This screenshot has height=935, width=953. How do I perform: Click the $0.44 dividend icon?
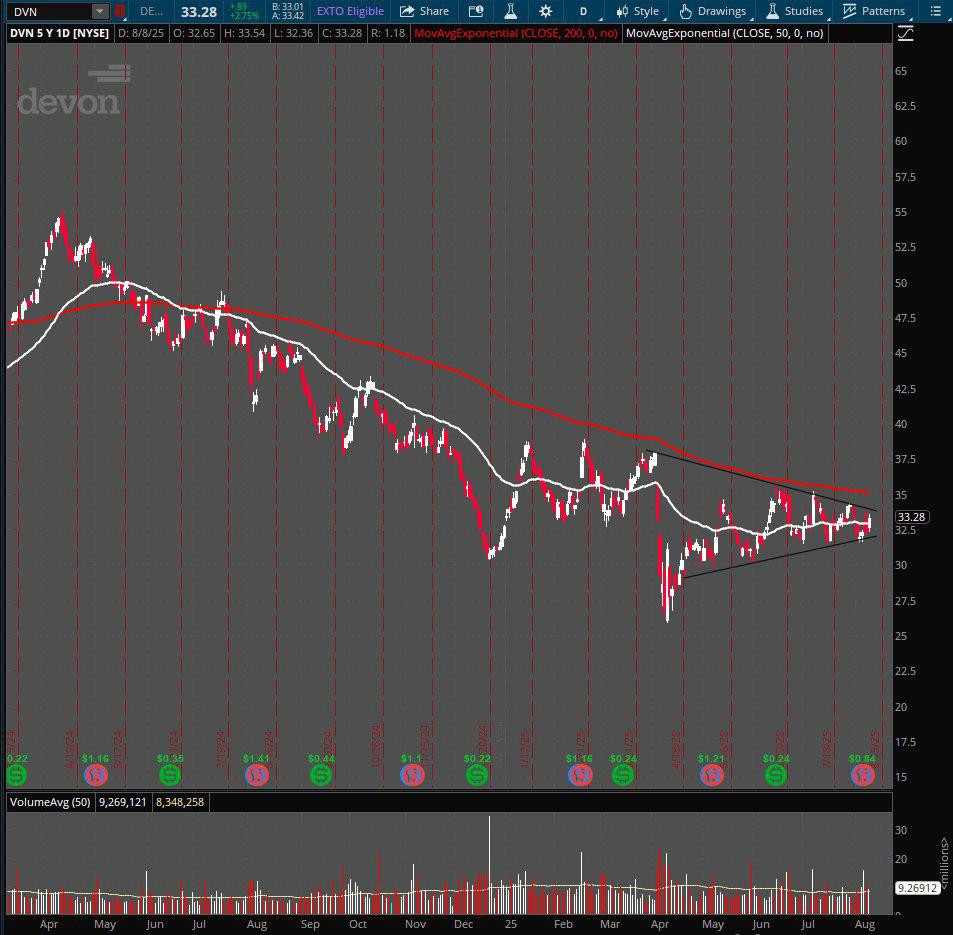tap(321, 775)
